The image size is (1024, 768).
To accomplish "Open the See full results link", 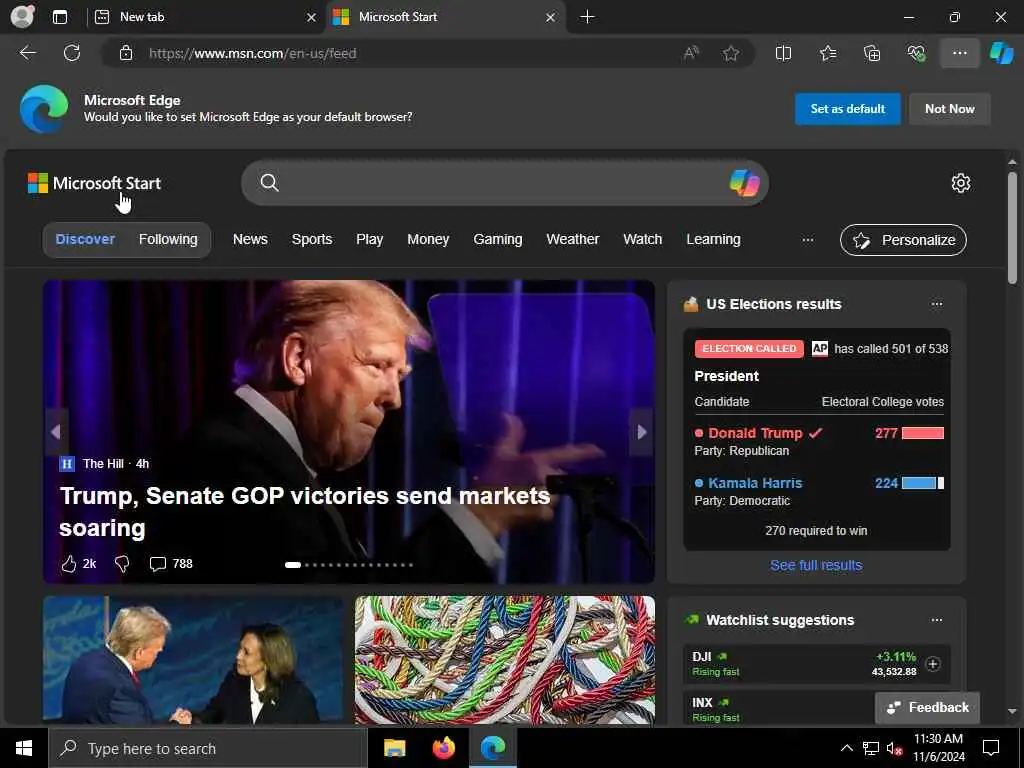I will pos(816,565).
